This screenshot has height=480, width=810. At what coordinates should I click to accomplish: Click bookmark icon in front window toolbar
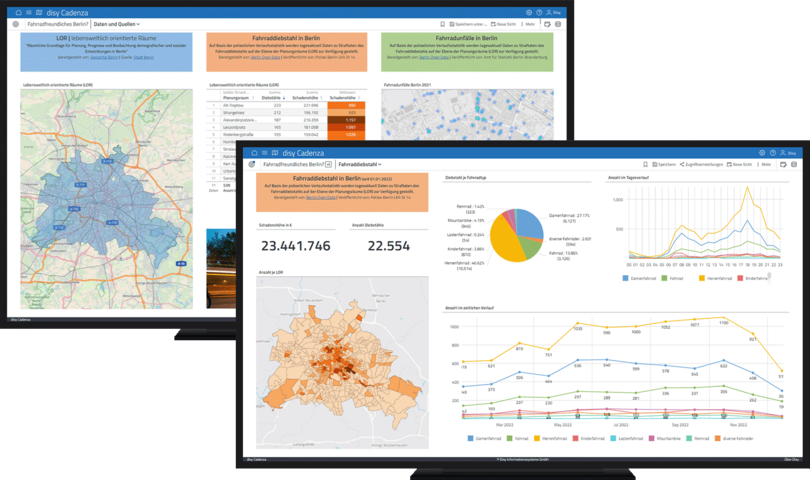(x=645, y=164)
